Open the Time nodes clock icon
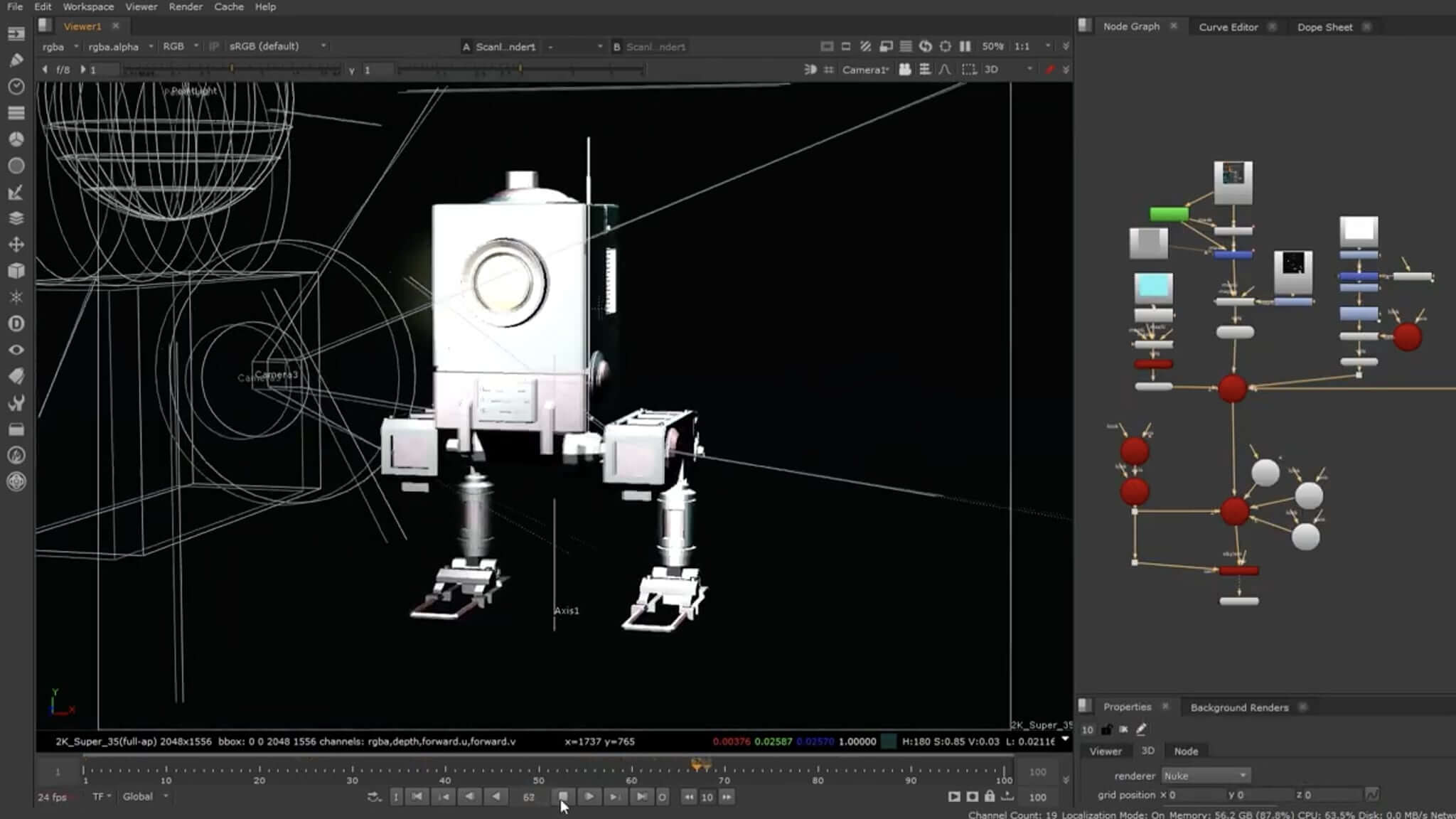 tap(16, 87)
